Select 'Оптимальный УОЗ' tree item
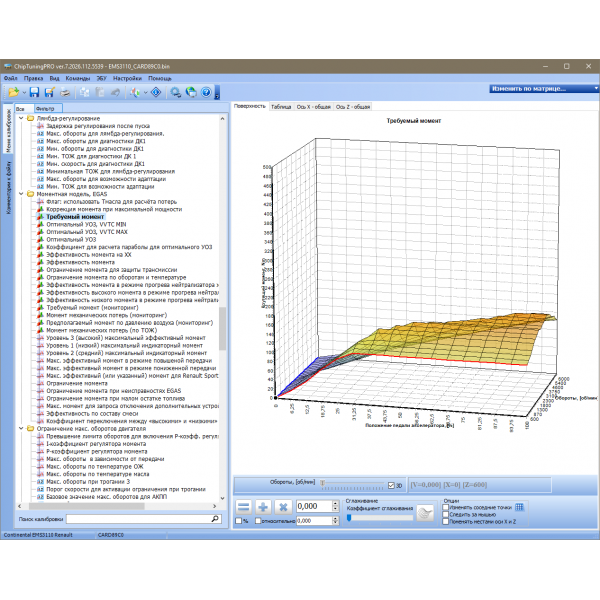 [71, 240]
